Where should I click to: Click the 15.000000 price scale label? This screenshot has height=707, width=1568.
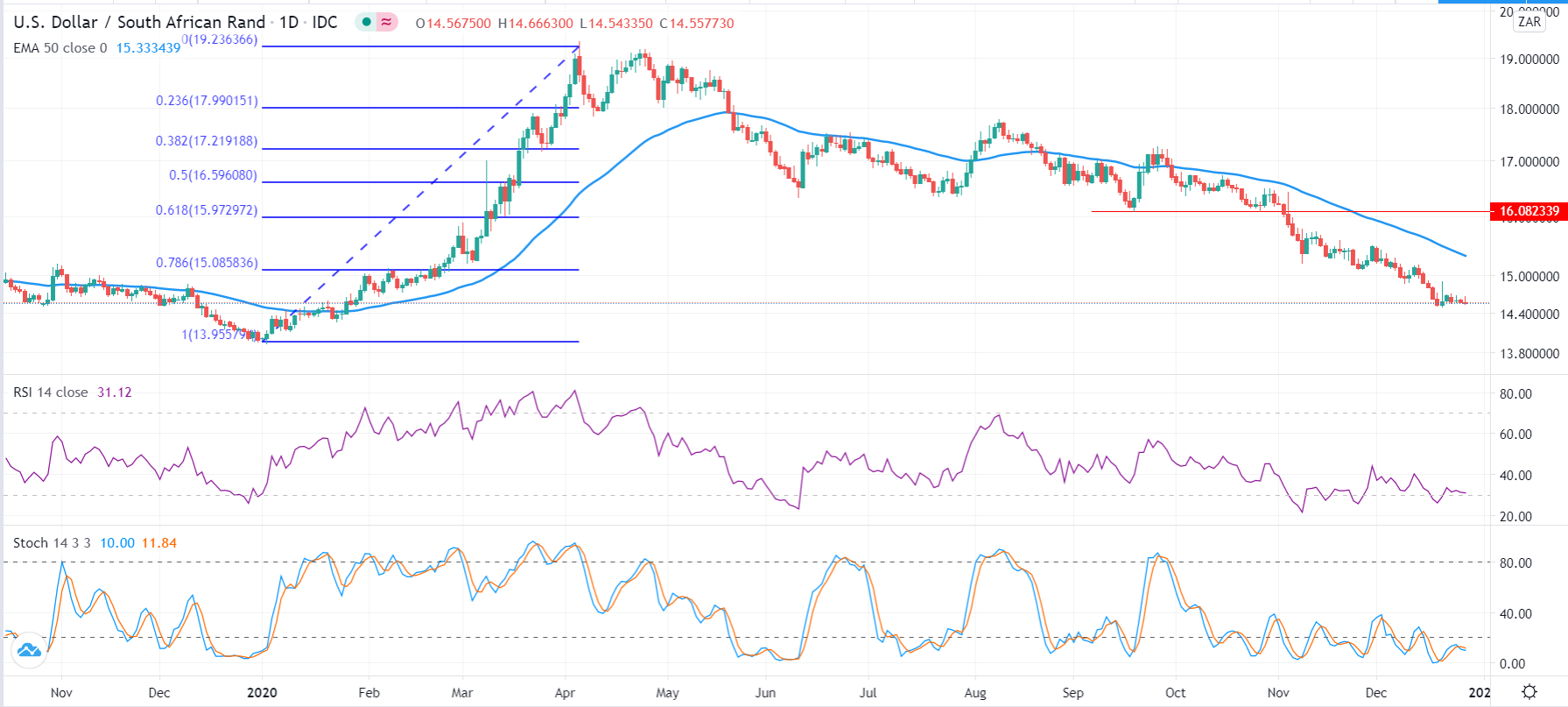tap(1529, 277)
